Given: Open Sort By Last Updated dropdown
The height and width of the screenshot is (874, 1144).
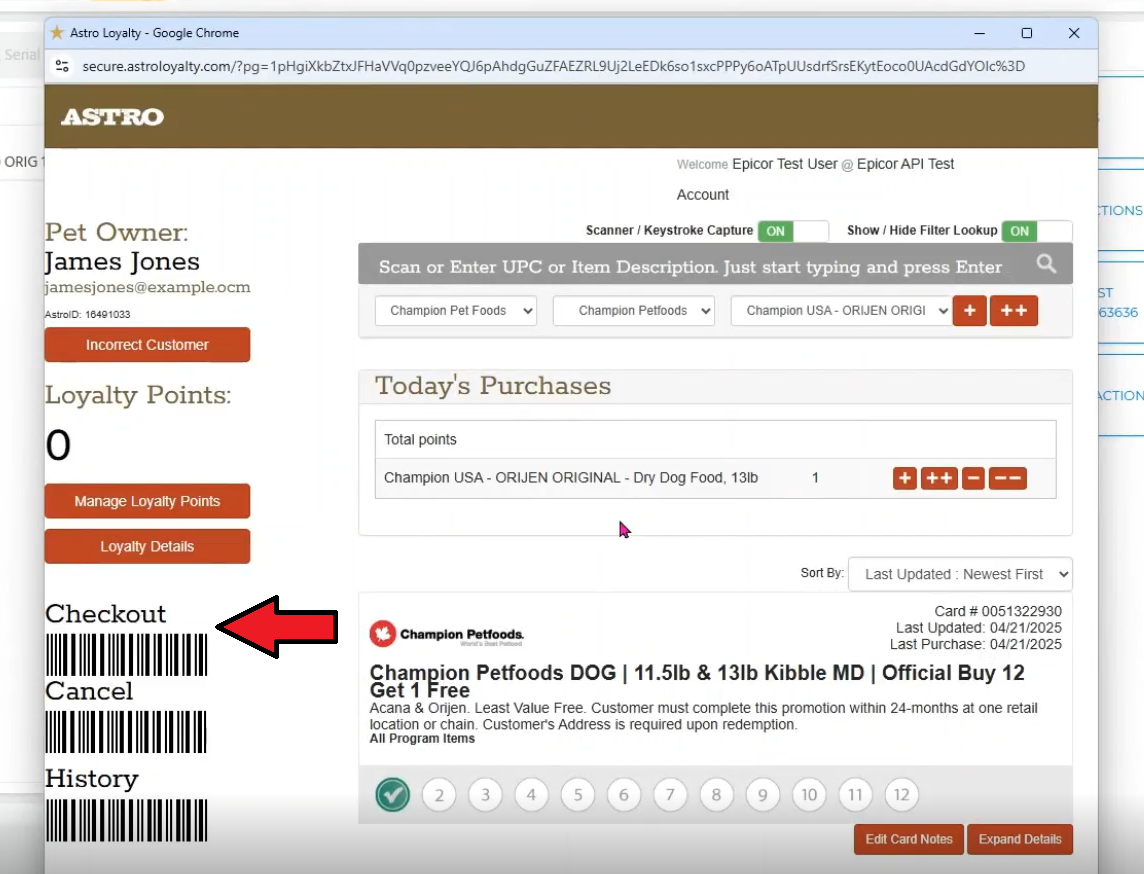Looking at the screenshot, I should 960,574.
